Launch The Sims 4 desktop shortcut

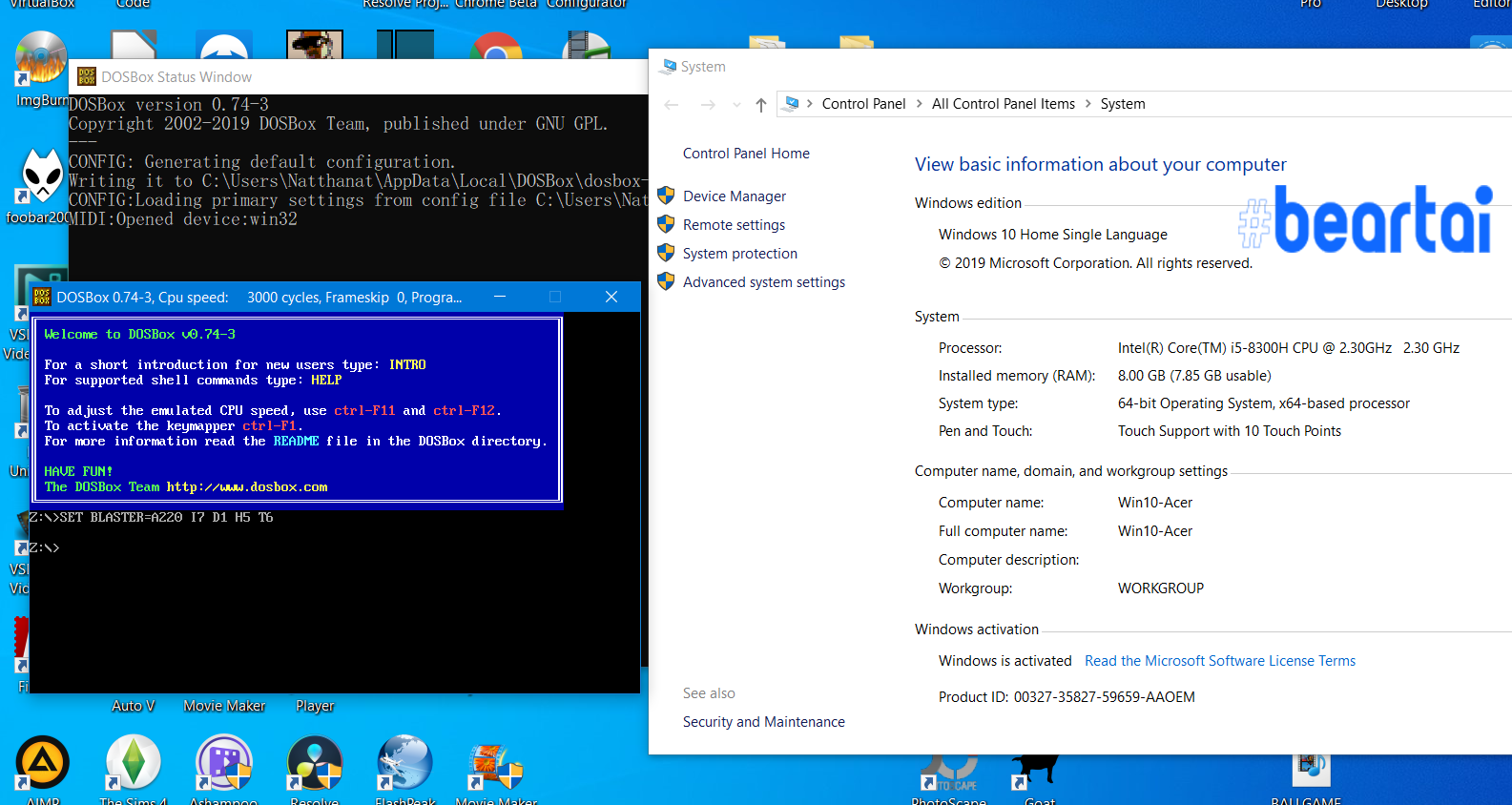(x=133, y=762)
